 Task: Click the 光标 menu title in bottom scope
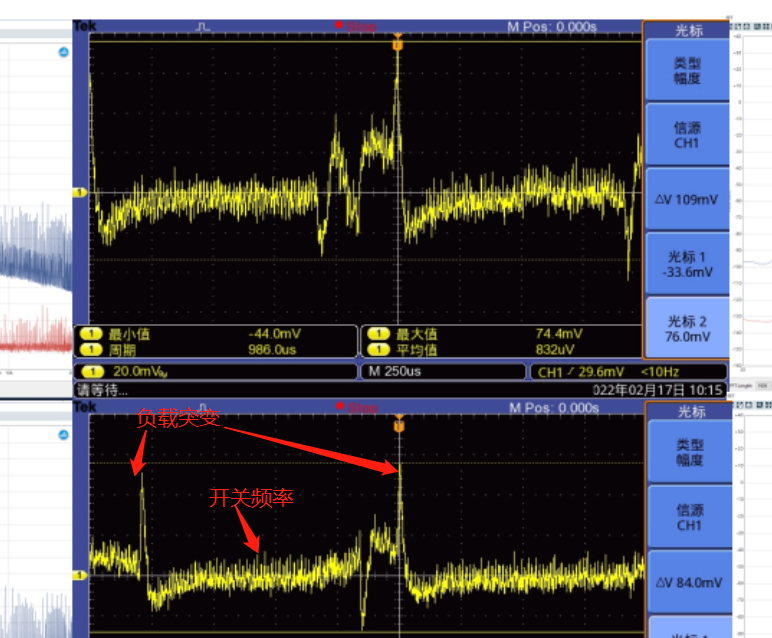pos(691,411)
